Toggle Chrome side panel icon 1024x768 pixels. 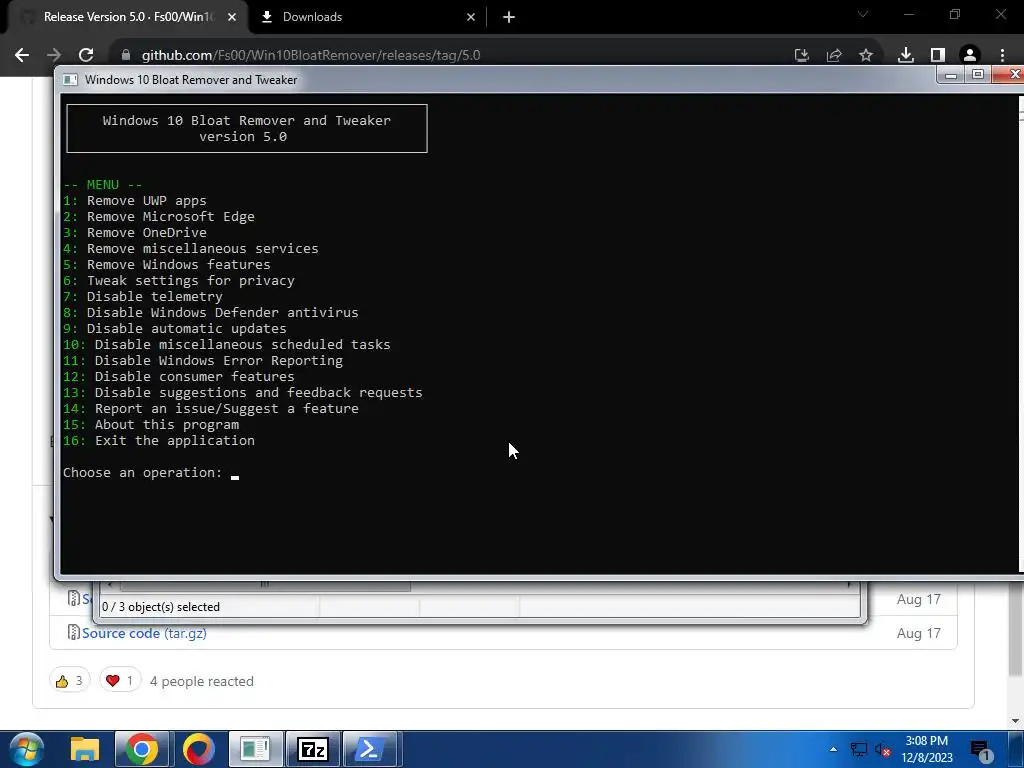938,56
